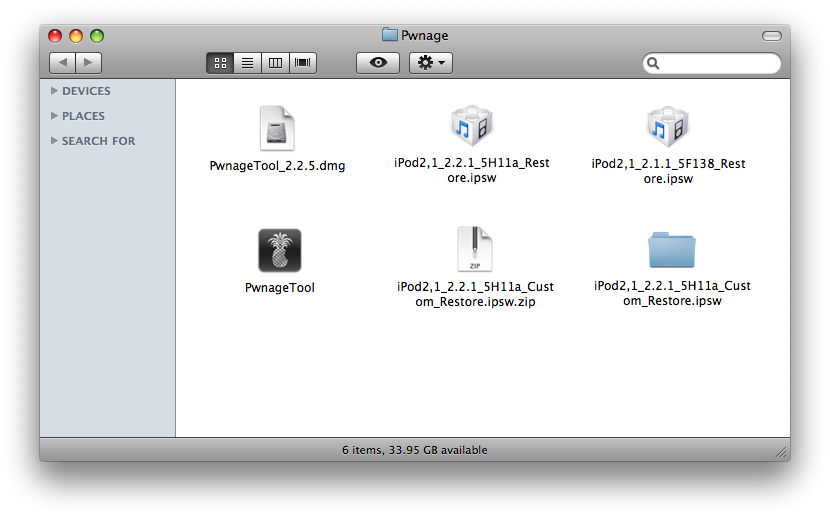Expand the DEVICES sidebar section
Viewport: 830px width, 516px height.
tap(54, 91)
